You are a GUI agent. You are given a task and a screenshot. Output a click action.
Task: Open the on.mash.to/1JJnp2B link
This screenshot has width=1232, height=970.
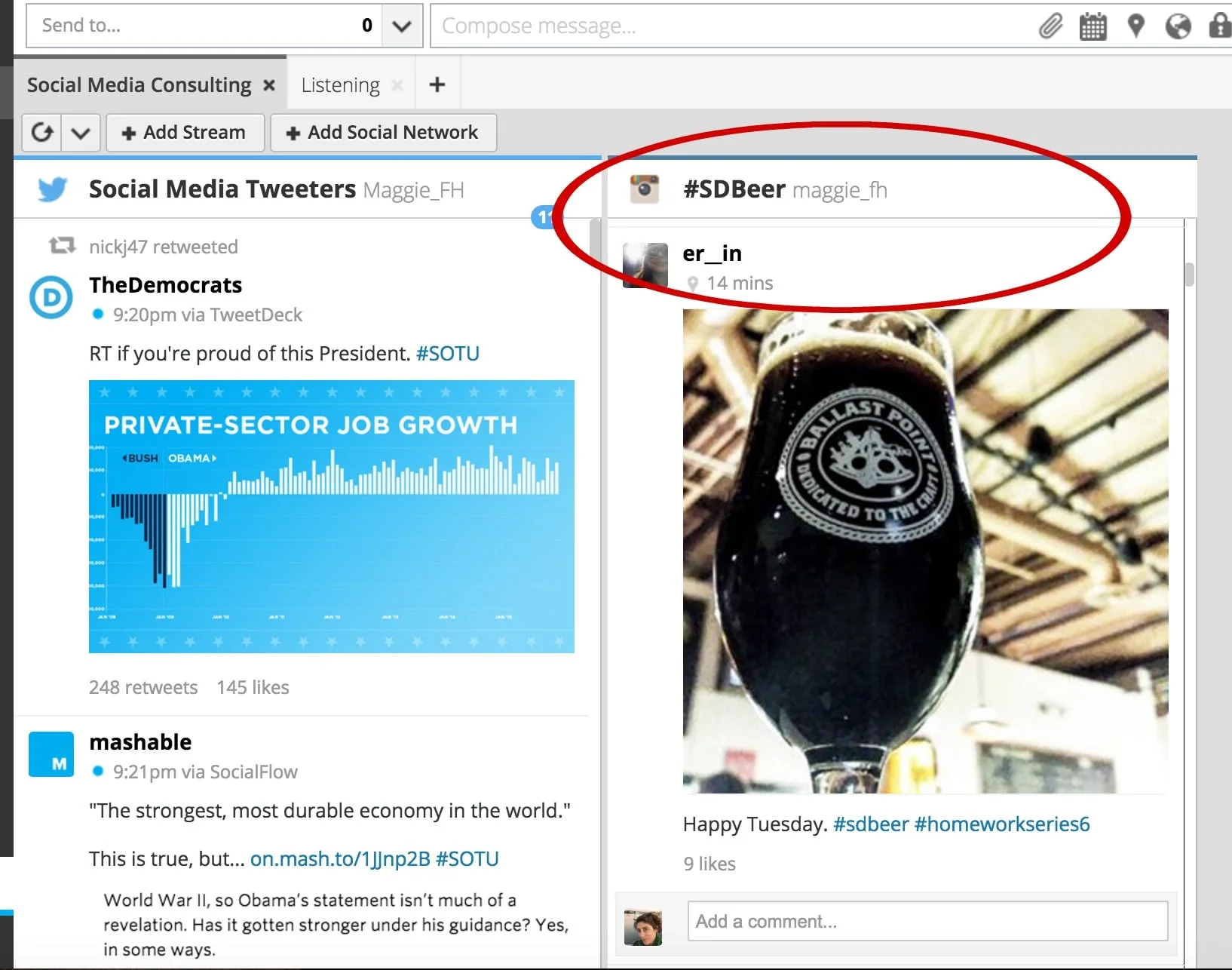pos(340,859)
